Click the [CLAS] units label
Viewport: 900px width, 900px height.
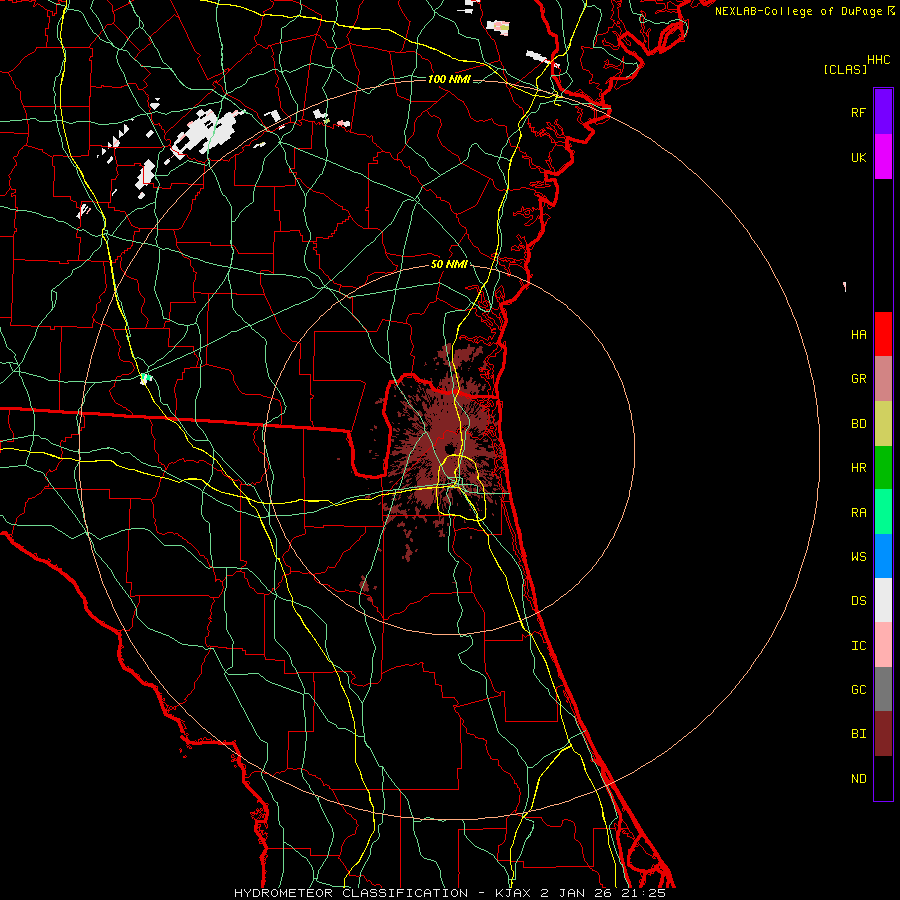click(x=845, y=69)
